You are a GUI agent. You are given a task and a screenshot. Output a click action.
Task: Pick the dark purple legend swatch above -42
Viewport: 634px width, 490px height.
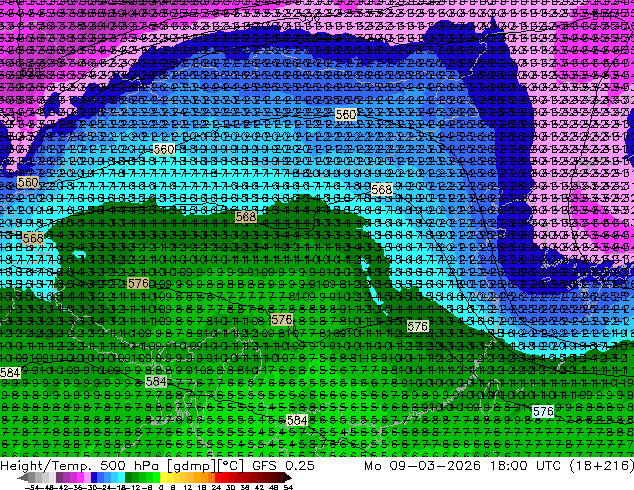pos(59,478)
